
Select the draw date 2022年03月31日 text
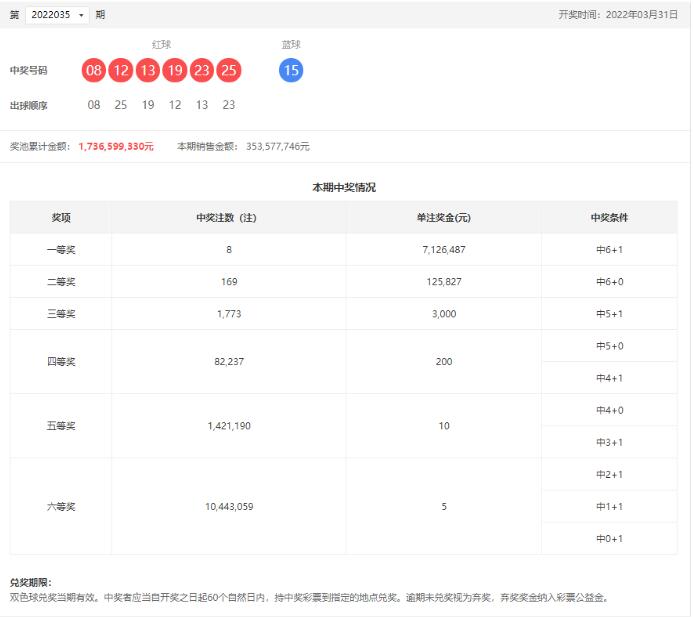(642, 15)
